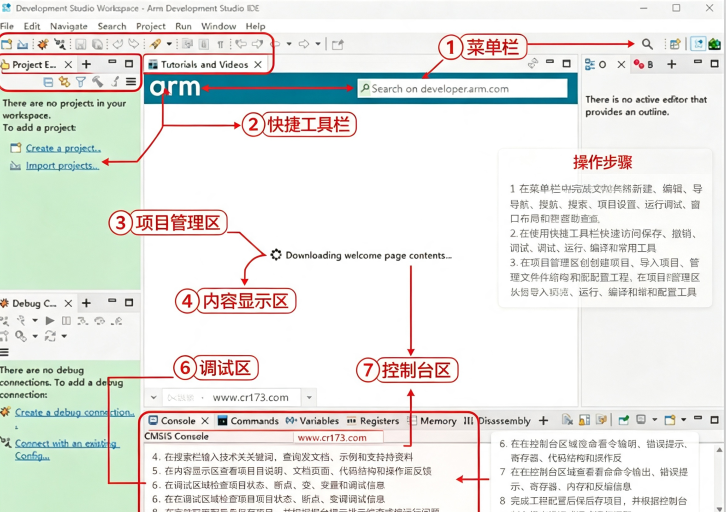
Task: Close the Project Explorer tab
Action: [68, 65]
